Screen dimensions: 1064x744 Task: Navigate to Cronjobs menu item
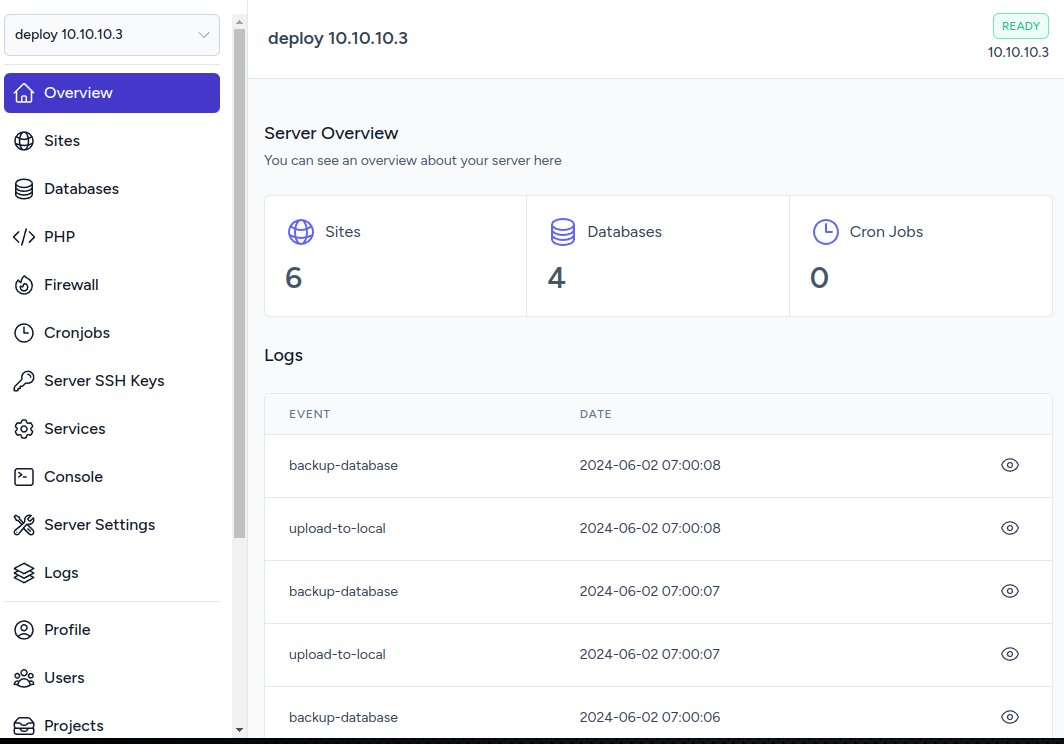pyautogui.click(x=112, y=333)
